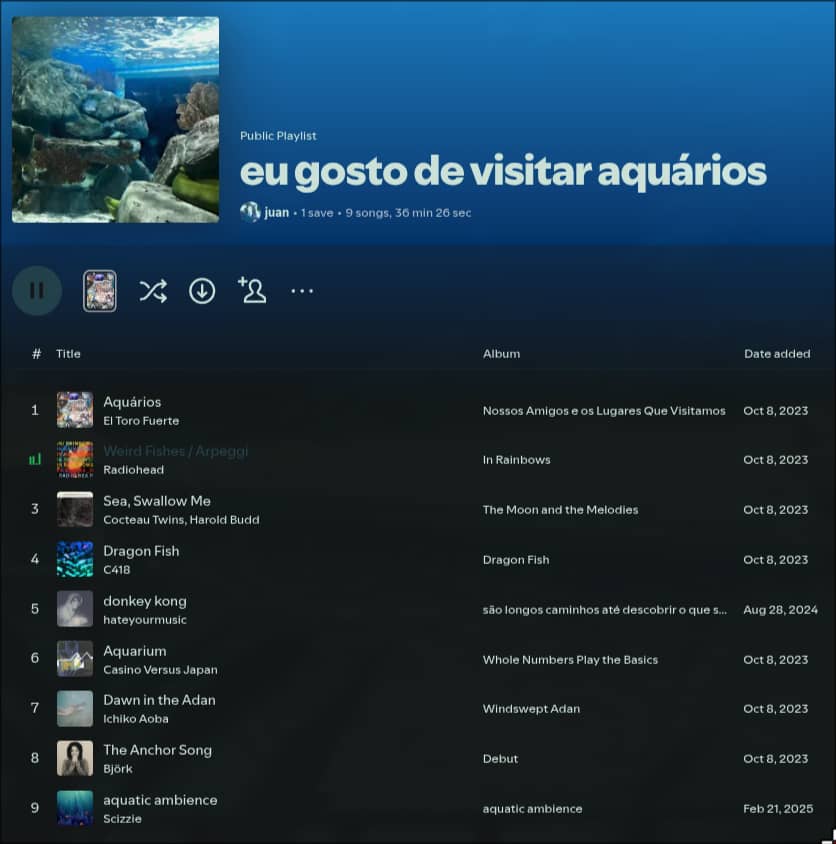Click the Aquarium track cover art
The width and height of the screenshot is (836, 844).
[x=75, y=659]
